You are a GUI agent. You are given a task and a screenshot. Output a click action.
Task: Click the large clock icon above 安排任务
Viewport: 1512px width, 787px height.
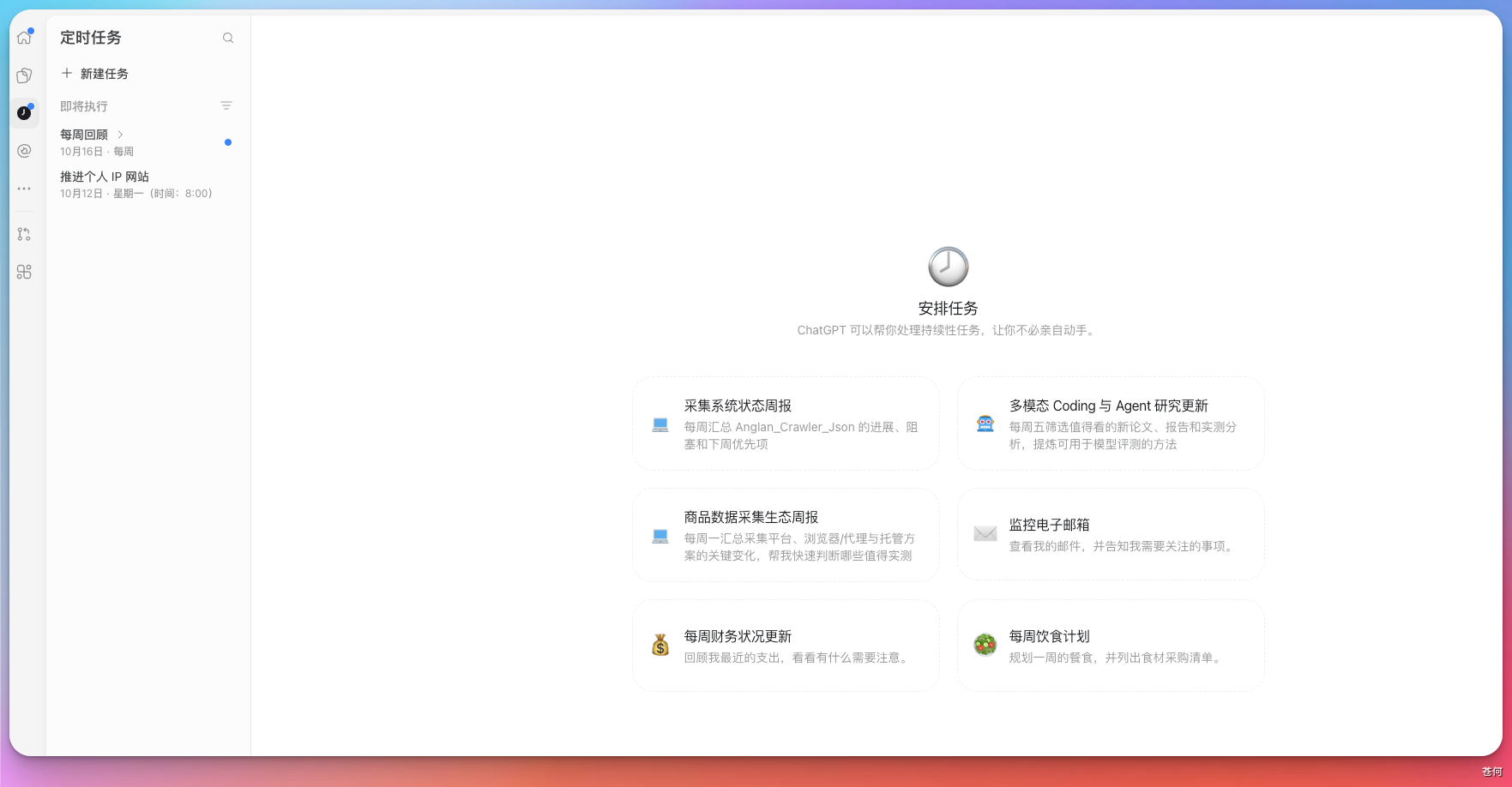click(949, 267)
